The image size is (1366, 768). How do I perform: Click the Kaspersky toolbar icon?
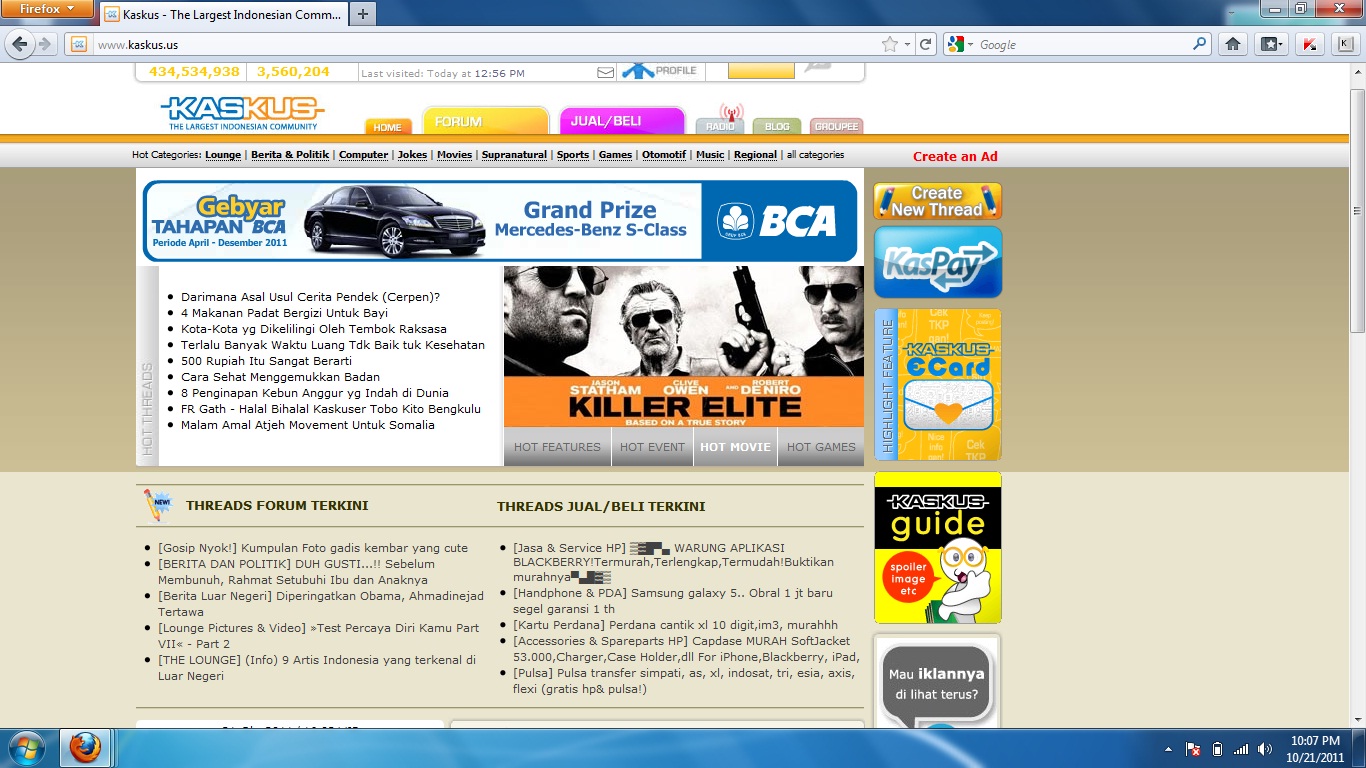1308,44
